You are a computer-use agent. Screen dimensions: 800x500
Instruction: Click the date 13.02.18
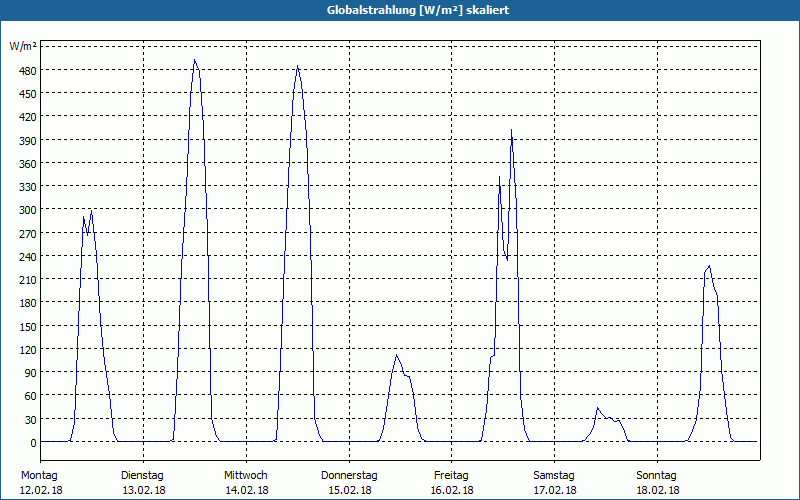pyautogui.click(x=144, y=491)
